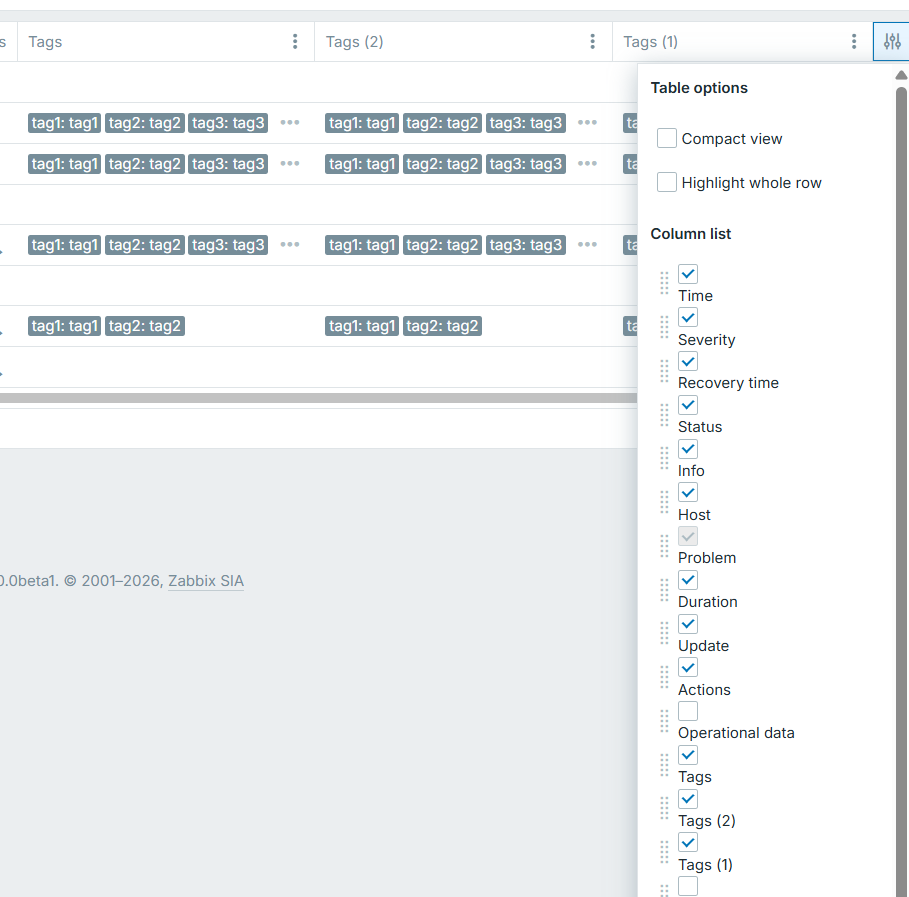Click the scroll-up arrow of the options panel
This screenshot has width=909, height=897.
[901, 75]
